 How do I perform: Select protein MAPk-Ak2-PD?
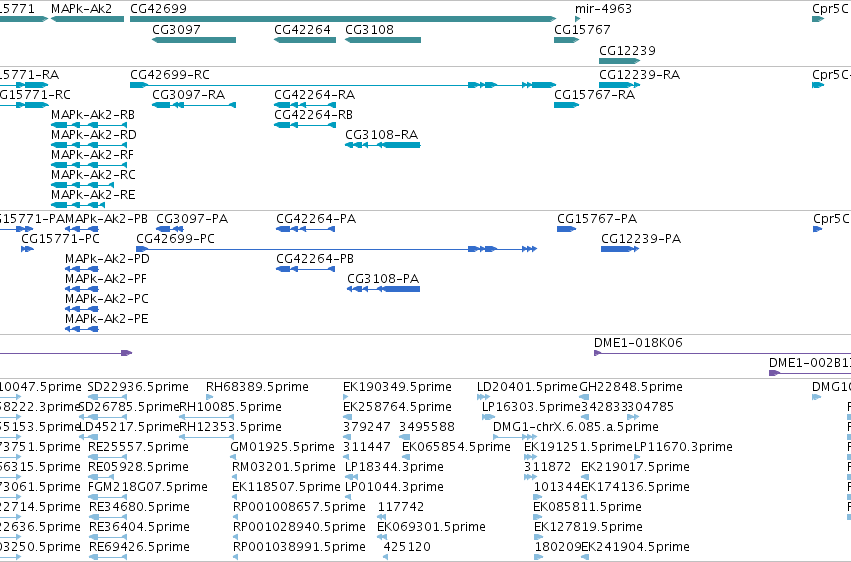coord(82,269)
